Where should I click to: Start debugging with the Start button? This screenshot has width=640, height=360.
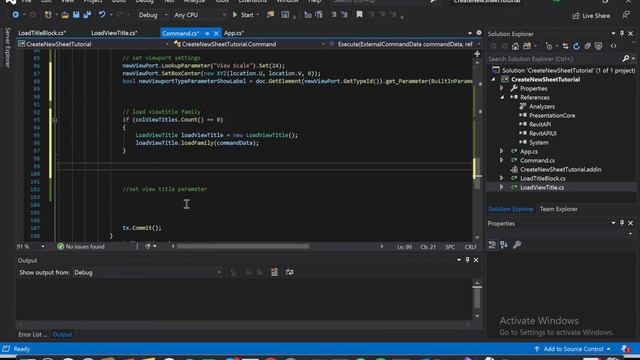[x=243, y=15]
